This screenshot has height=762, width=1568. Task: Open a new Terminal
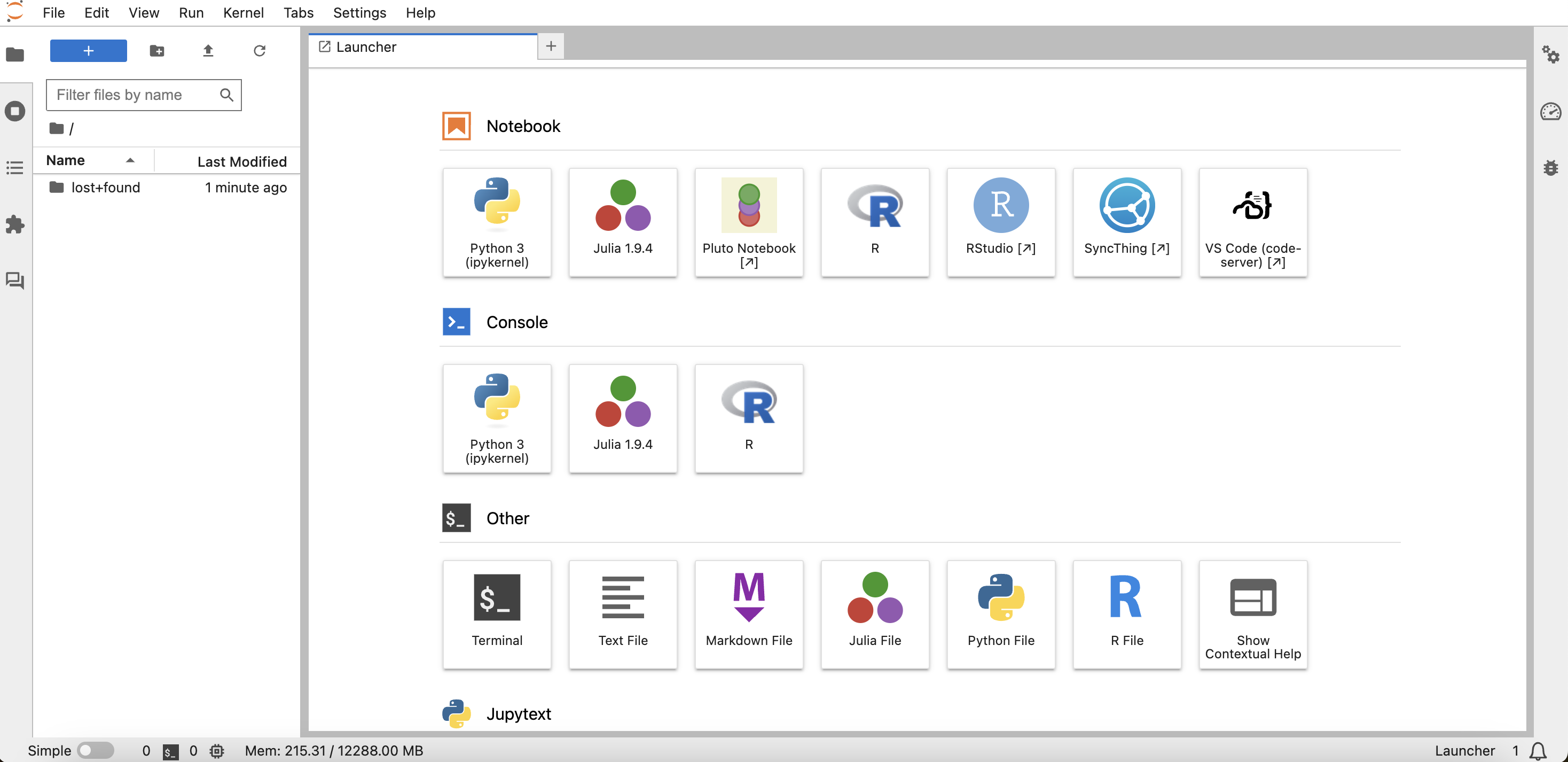coord(497,615)
